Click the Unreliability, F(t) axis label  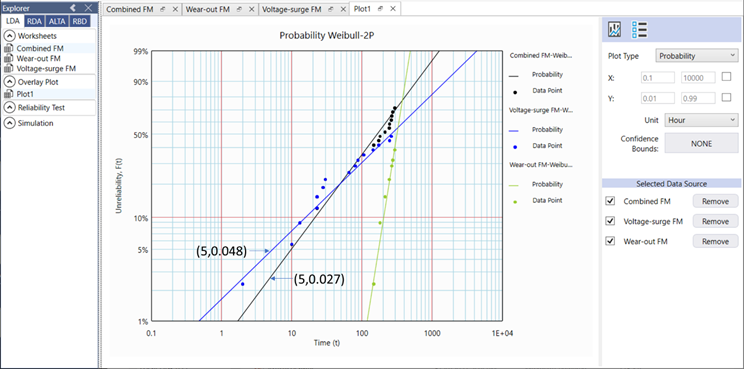(x=119, y=186)
